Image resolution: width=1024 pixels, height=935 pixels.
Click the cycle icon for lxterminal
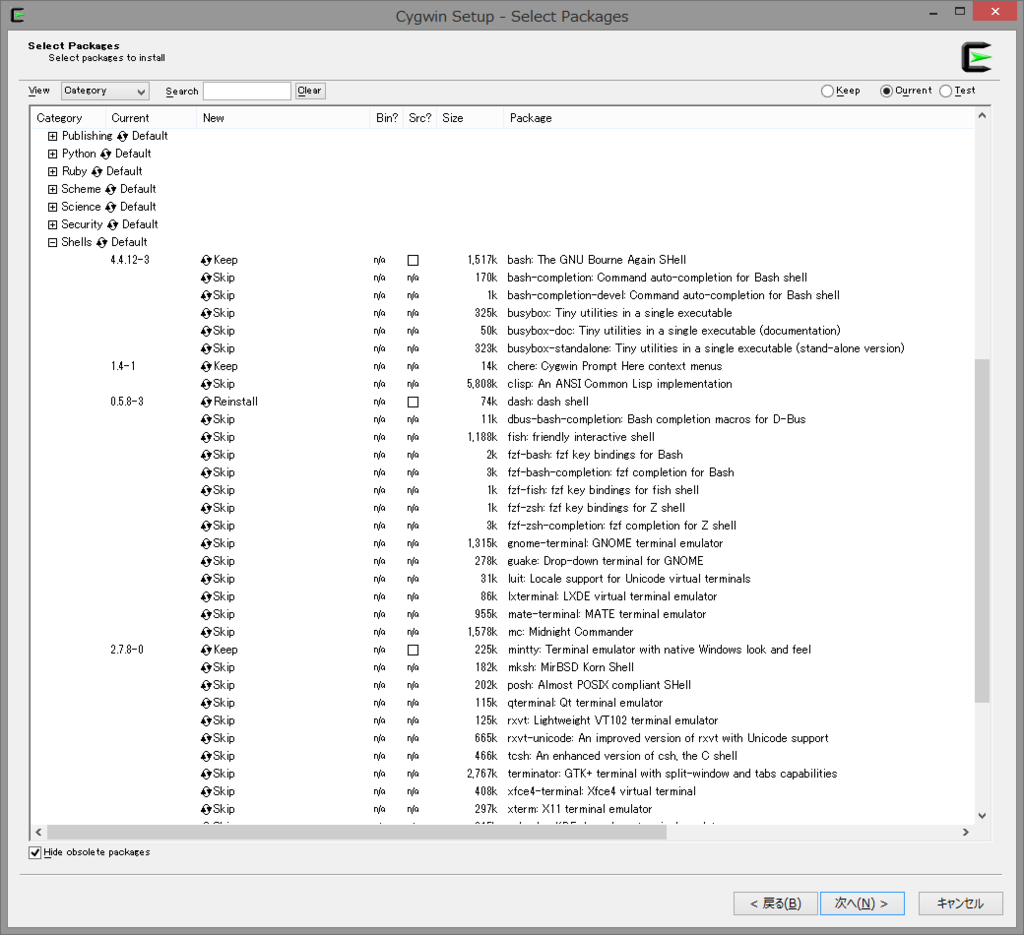click(206, 597)
